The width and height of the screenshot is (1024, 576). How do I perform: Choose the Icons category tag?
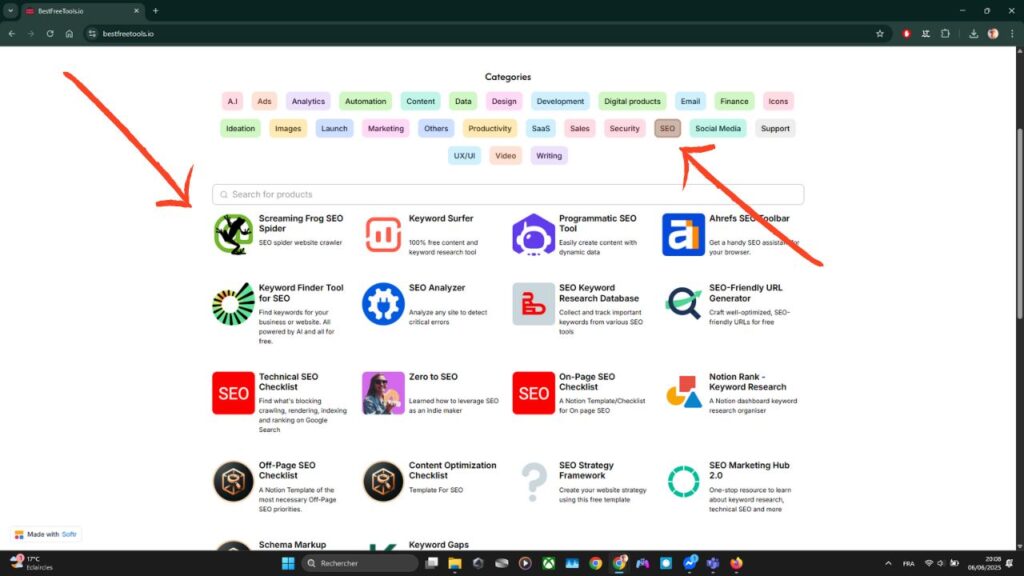[778, 101]
